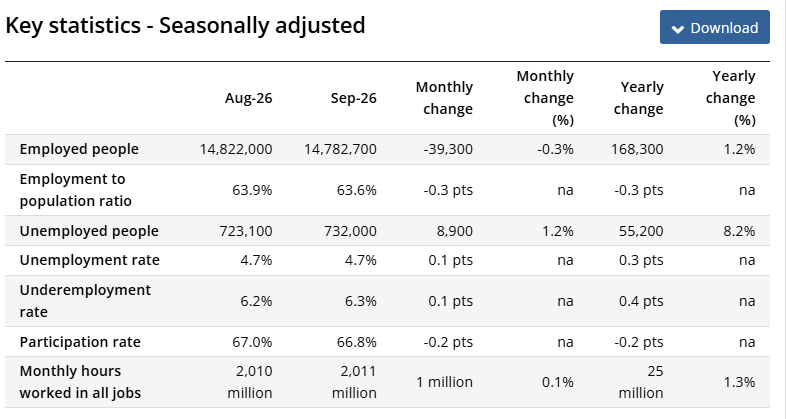The height and width of the screenshot is (419, 786).
Task: Select the 14,782,700 employed value cell
Action: pyautogui.click(x=340, y=149)
